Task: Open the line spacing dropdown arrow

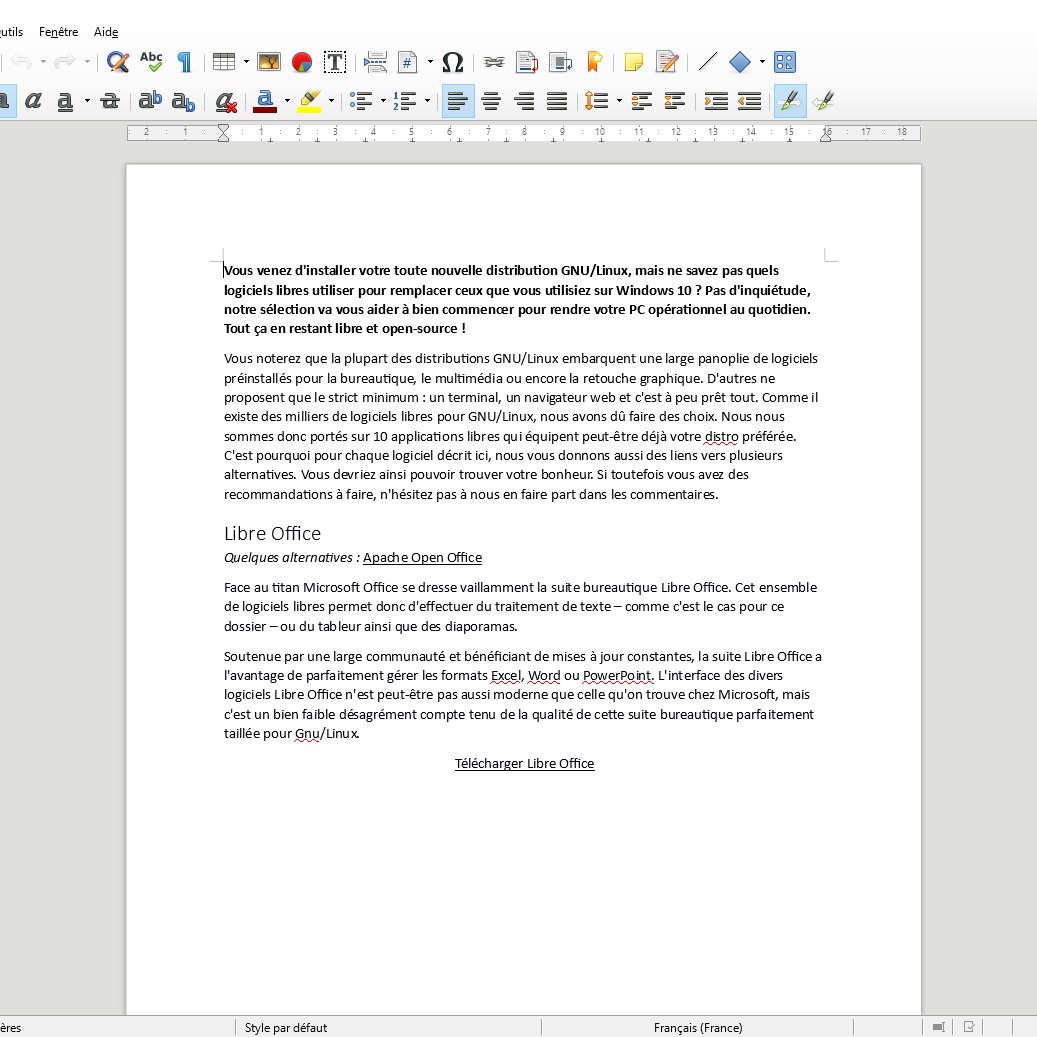Action: tap(619, 101)
